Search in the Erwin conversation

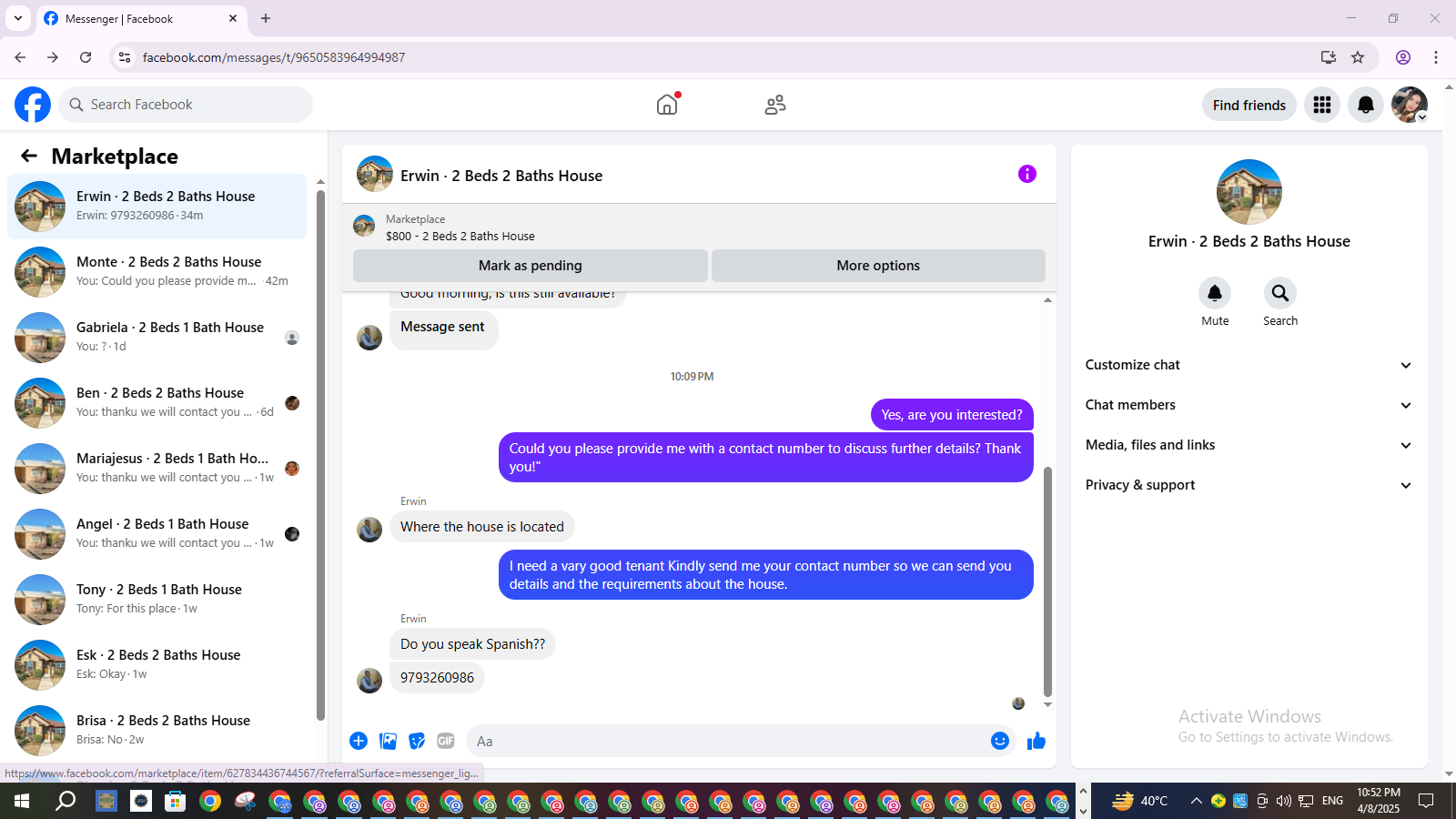(1280, 293)
